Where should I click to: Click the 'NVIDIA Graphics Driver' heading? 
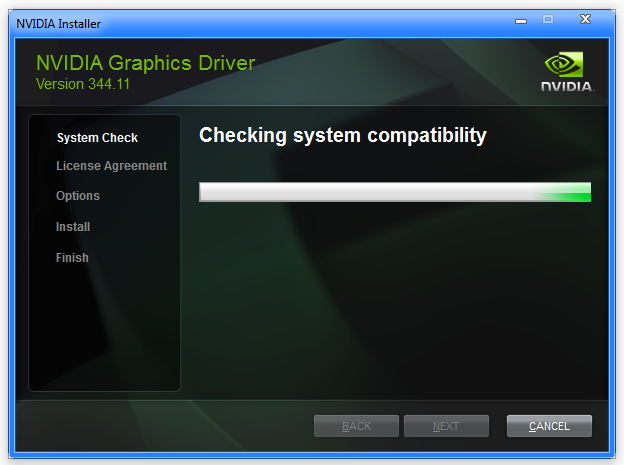click(145, 63)
